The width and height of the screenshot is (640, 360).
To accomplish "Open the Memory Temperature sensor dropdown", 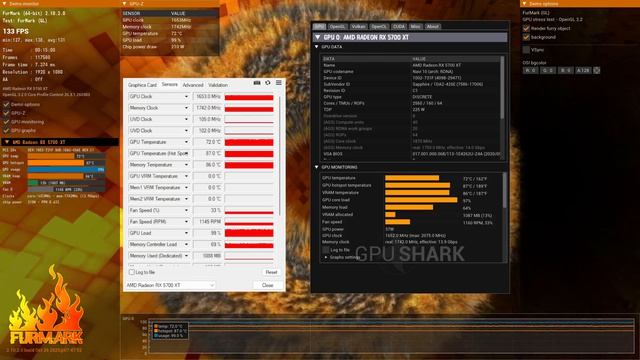I will point(186,165).
